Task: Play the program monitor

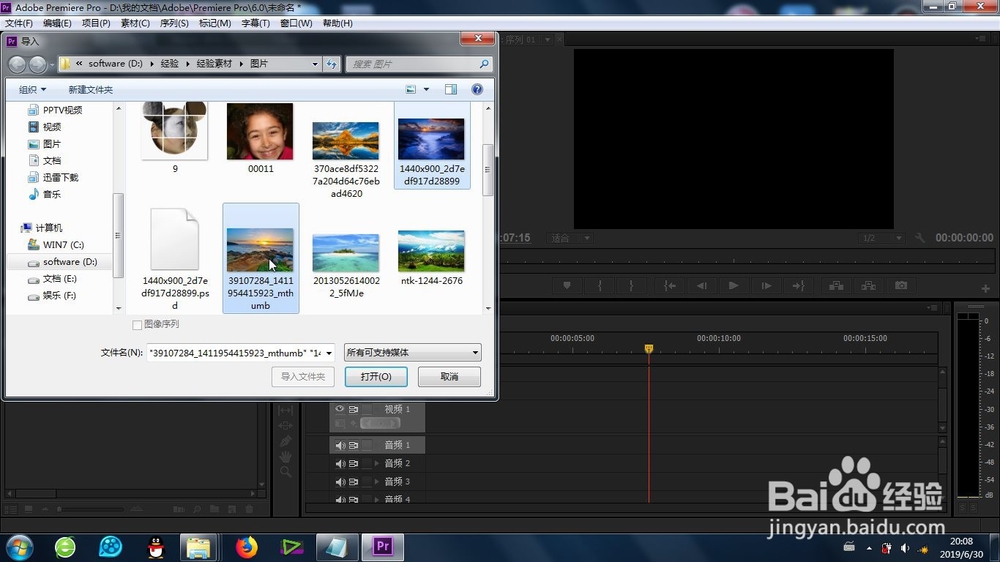Action: click(733, 286)
